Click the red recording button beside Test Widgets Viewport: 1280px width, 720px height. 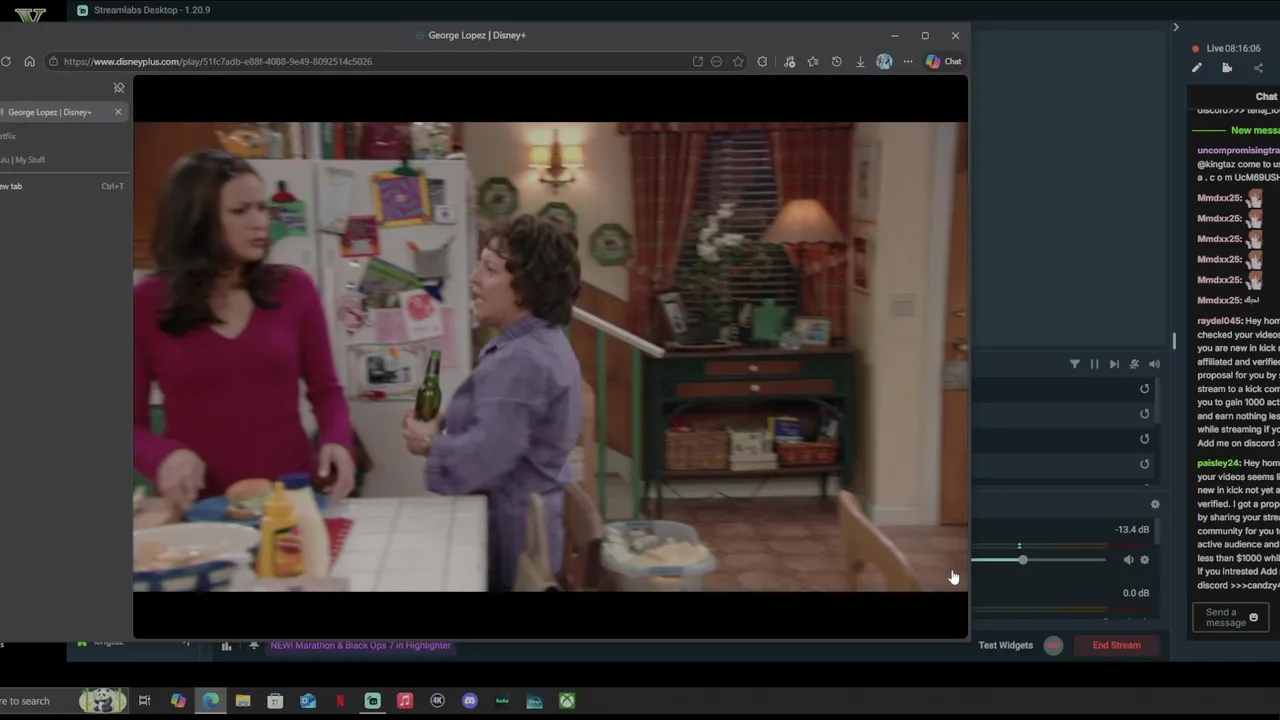(1053, 645)
